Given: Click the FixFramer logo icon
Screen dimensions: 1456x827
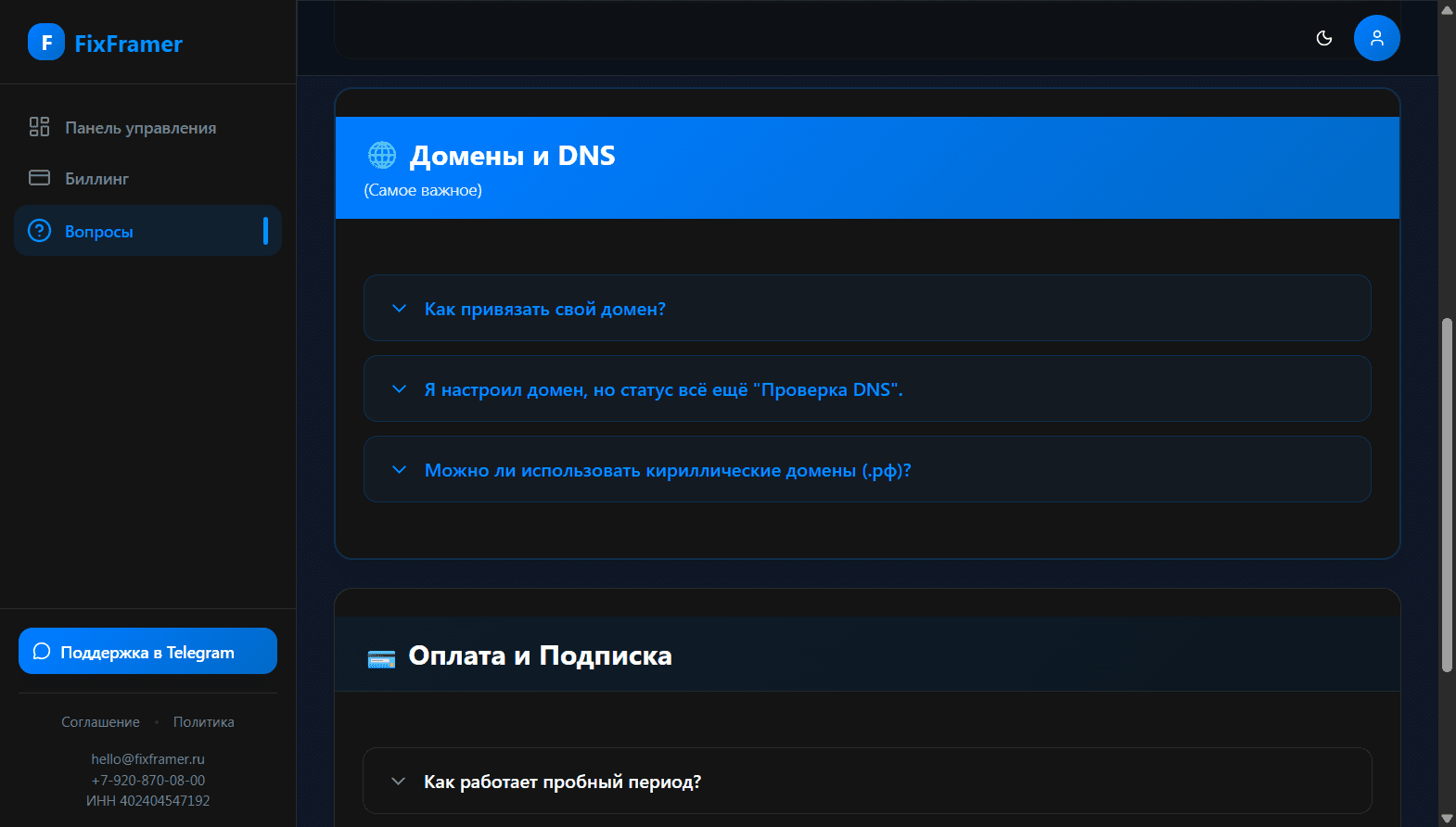Looking at the screenshot, I should click(x=45, y=43).
